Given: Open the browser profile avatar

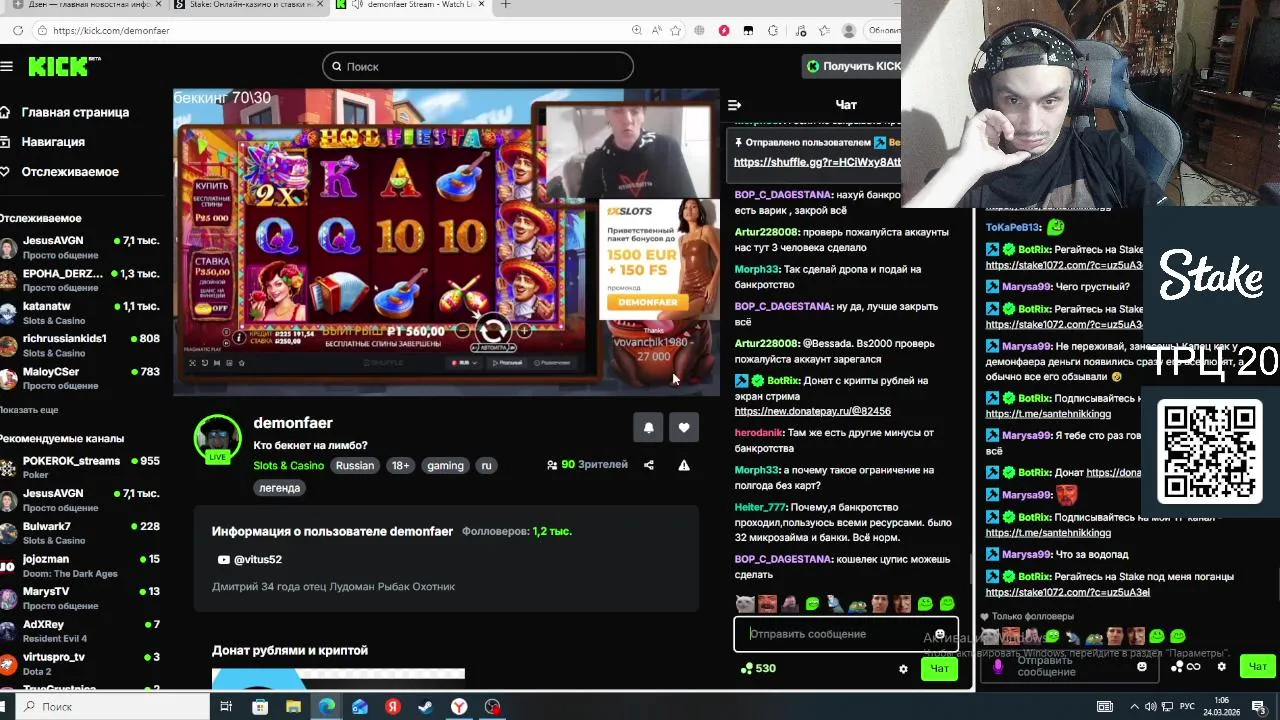Looking at the screenshot, I should 849,31.
